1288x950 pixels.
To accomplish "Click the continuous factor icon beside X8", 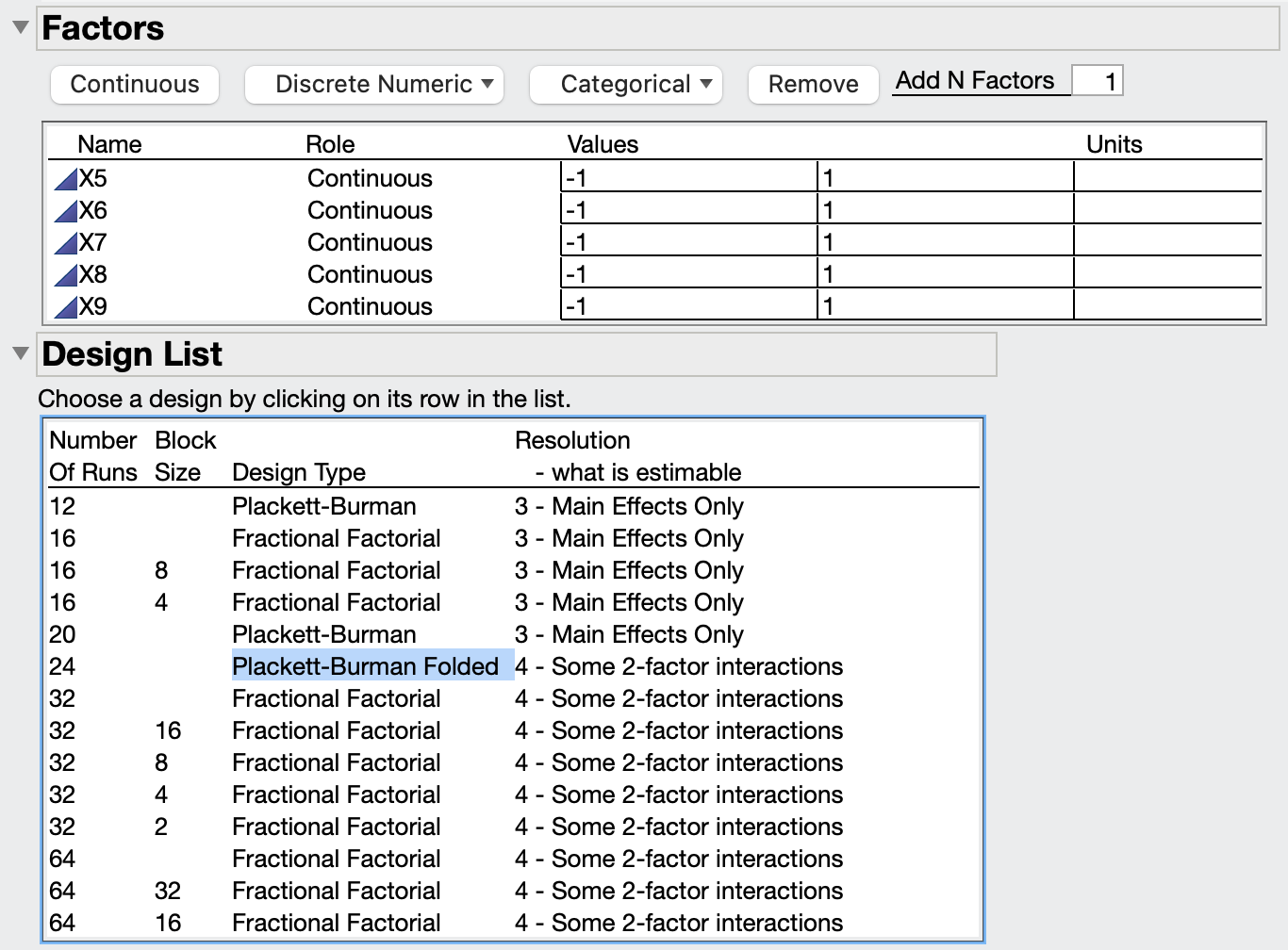I will click(x=66, y=274).
